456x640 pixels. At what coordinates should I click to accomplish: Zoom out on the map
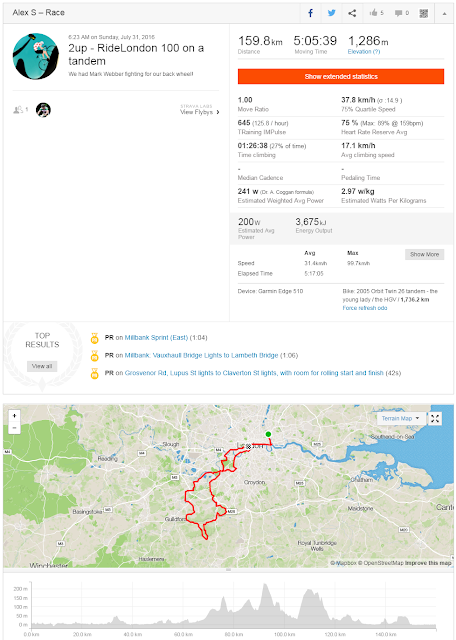click(14, 427)
